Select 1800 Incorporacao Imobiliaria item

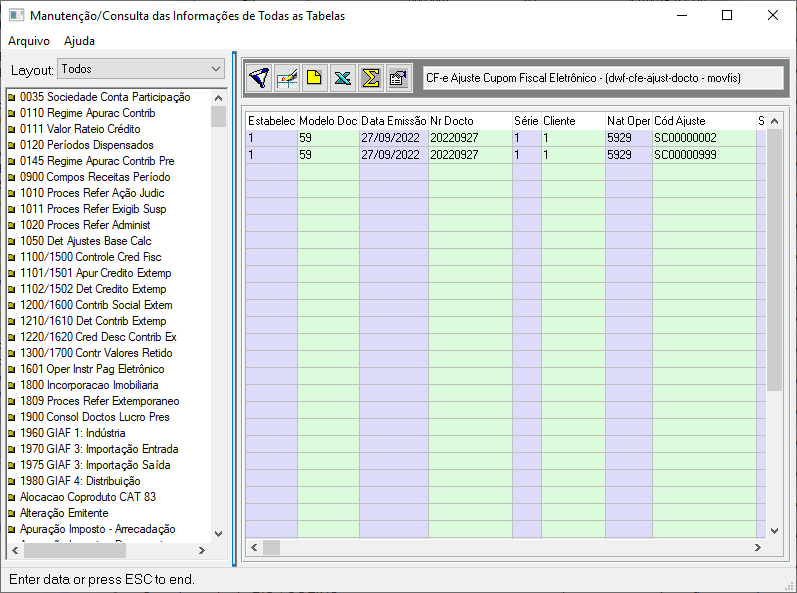[x=89, y=385]
